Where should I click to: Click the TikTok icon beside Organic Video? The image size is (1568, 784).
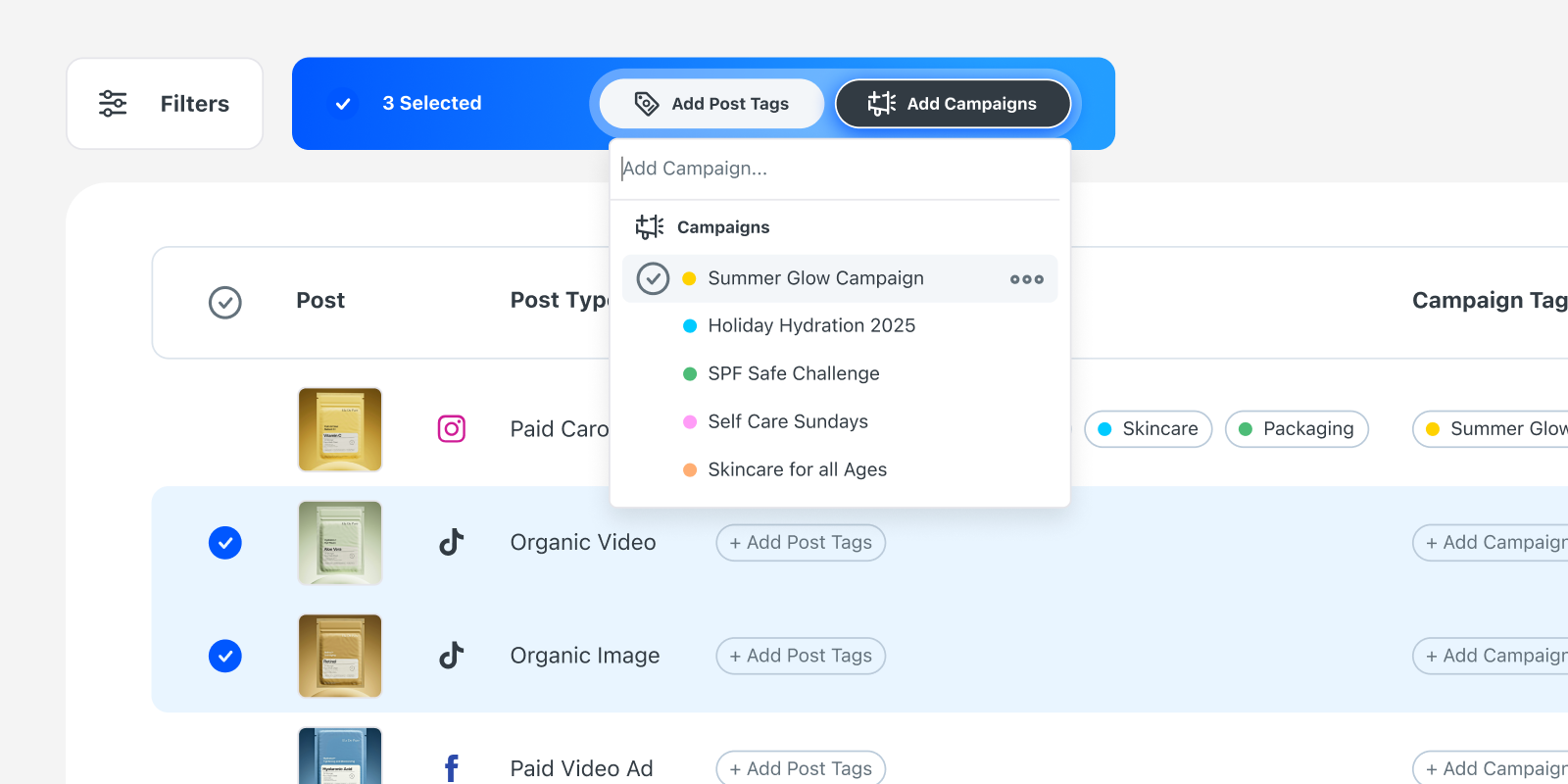pyautogui.click(x=451, y=542)
